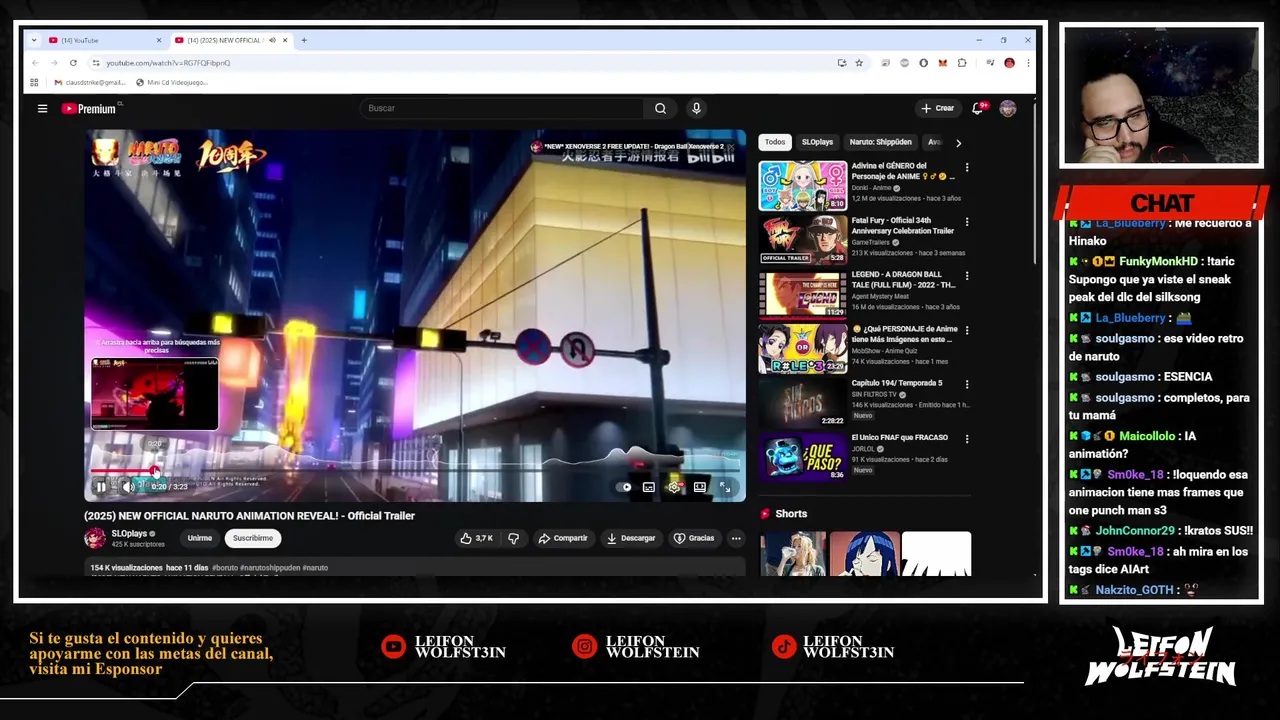Open more actions below the video

pyautogui.click(x=736, y=538)
